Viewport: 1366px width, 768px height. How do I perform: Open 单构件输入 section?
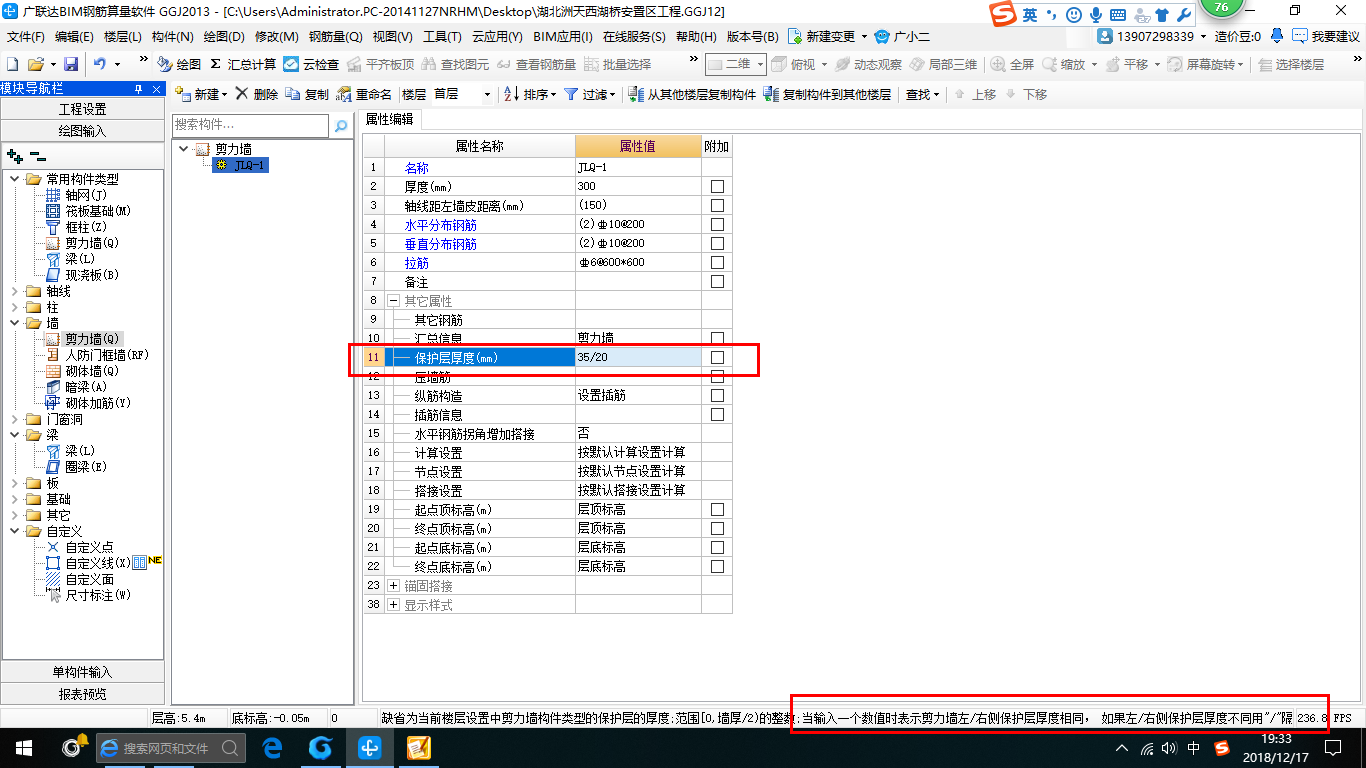click(82, 672)
